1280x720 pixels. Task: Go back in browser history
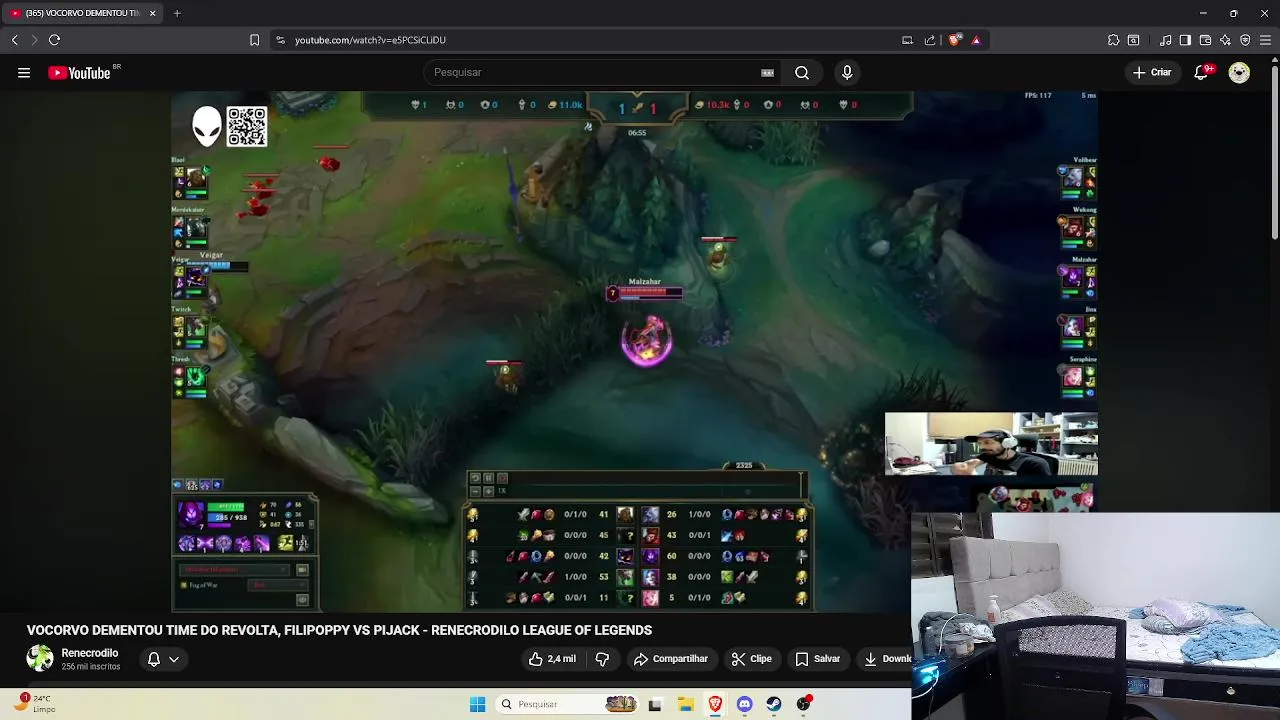click(14, 40)
